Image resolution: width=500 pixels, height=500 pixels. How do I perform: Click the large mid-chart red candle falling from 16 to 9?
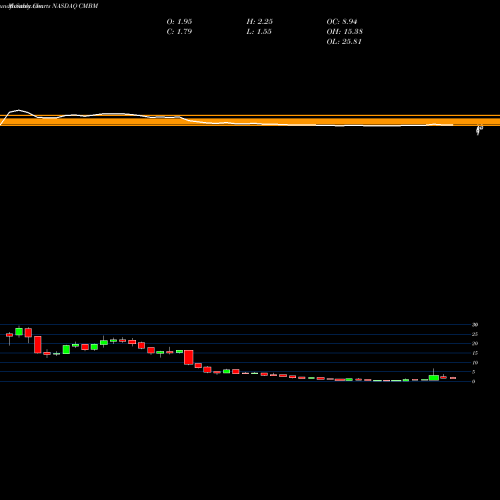tap(189, 357)
